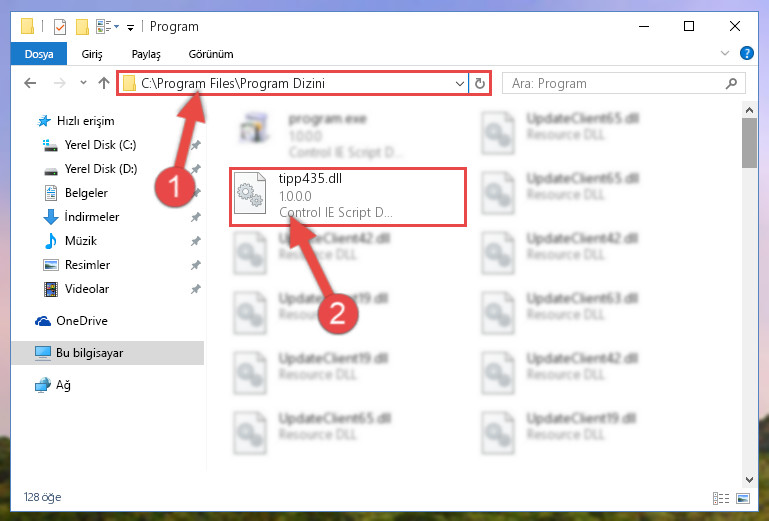The width and height of the screenshot is (769, 521).
Task: Switch to large thumbnails view icon
Action: pyautogui.click(x=743, y=498)
